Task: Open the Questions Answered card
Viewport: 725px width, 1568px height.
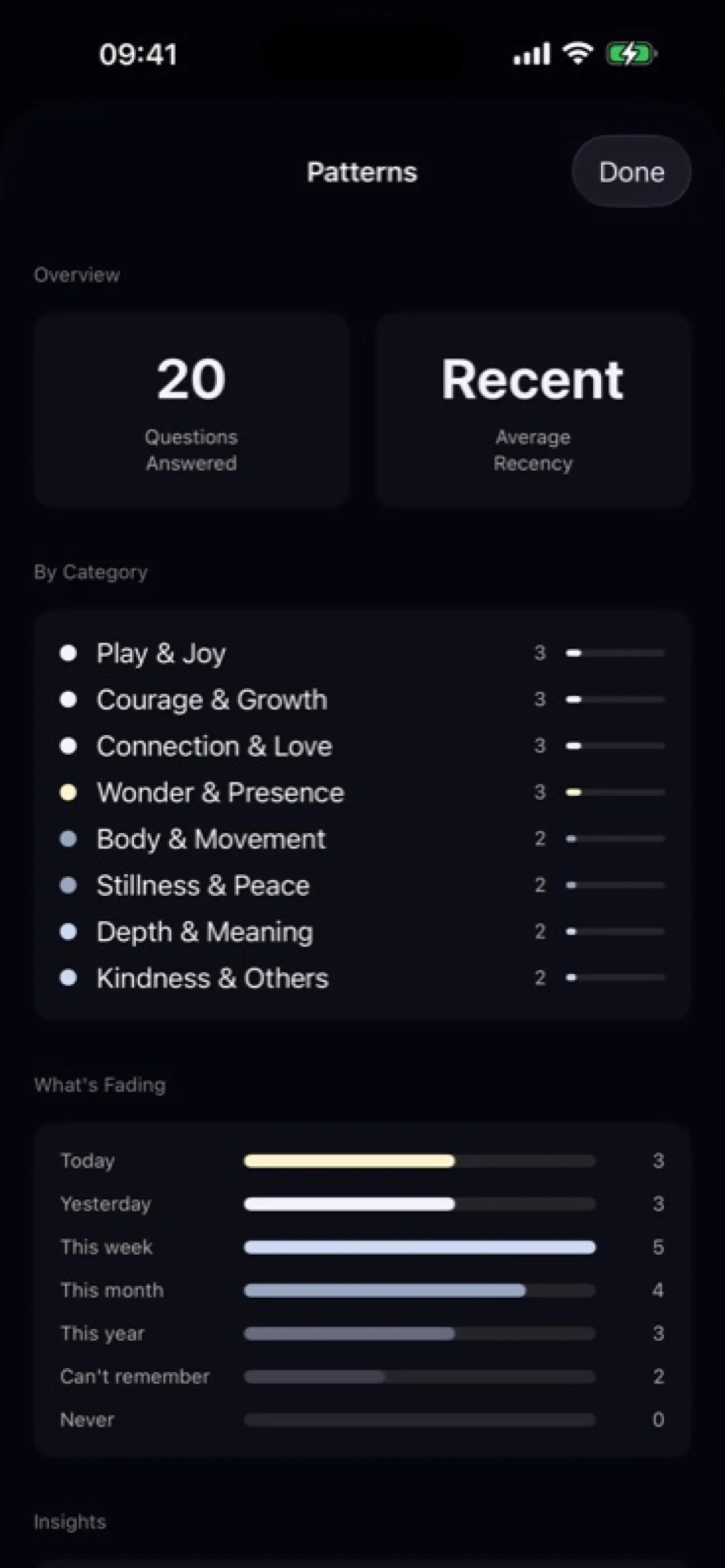Action: pos(191,409)
